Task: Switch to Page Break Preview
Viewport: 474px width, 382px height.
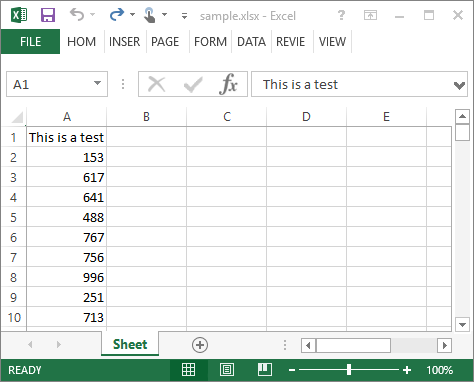Action: 265,370
